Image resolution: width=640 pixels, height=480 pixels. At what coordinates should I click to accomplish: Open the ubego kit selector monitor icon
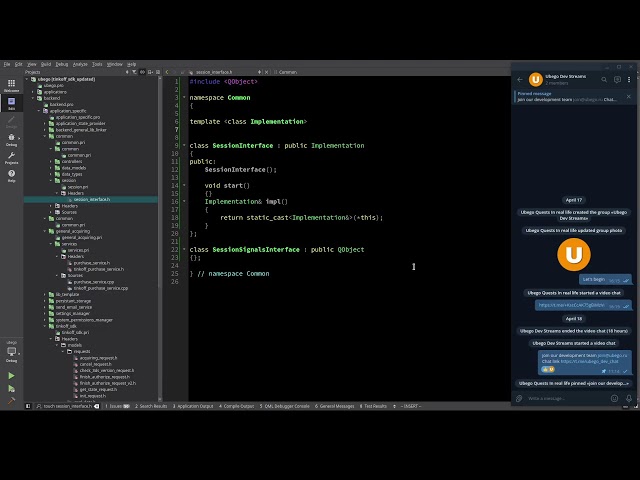click(11, 352)
